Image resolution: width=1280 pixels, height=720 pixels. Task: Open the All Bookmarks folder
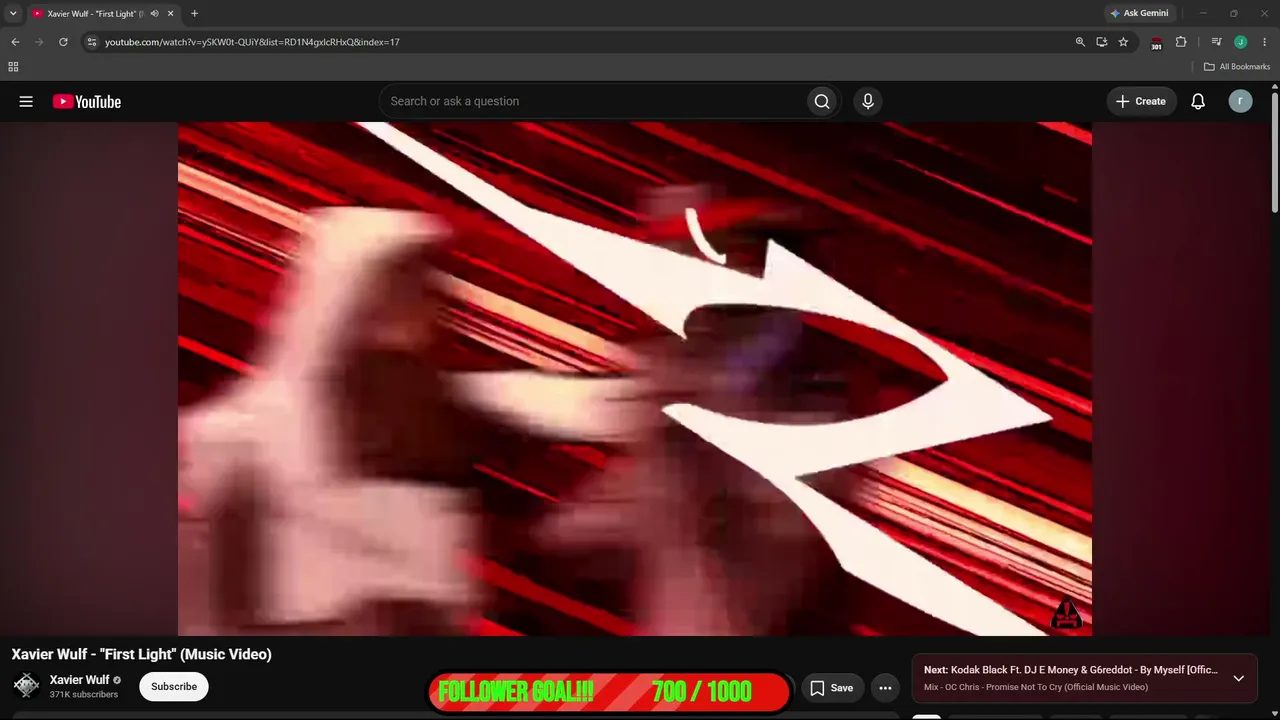tap(1237, 67)
